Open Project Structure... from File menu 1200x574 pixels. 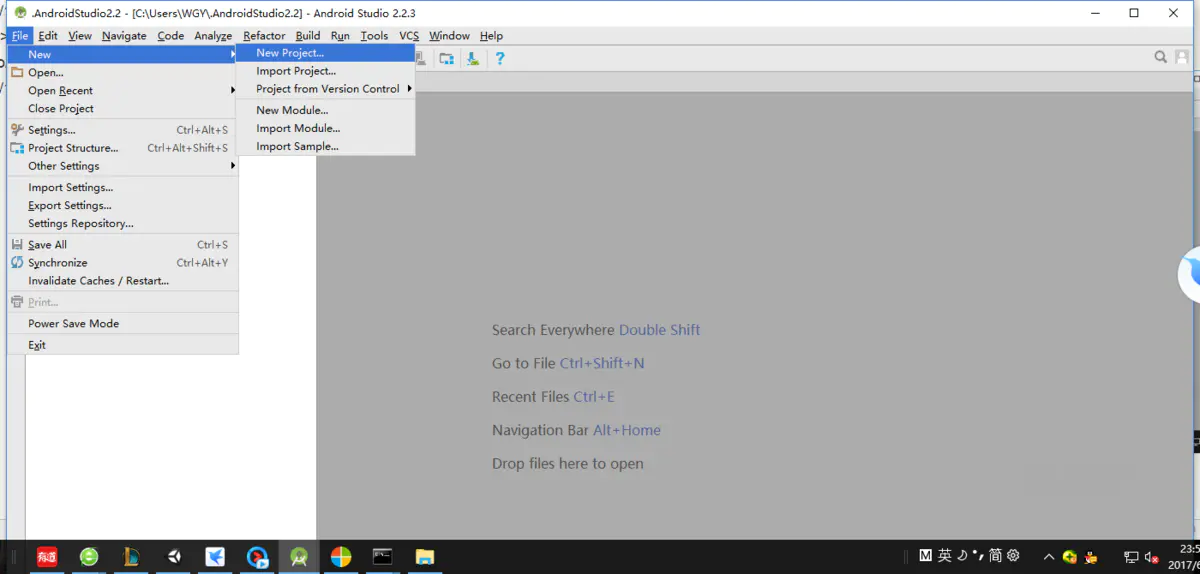(x=123, y=148)
